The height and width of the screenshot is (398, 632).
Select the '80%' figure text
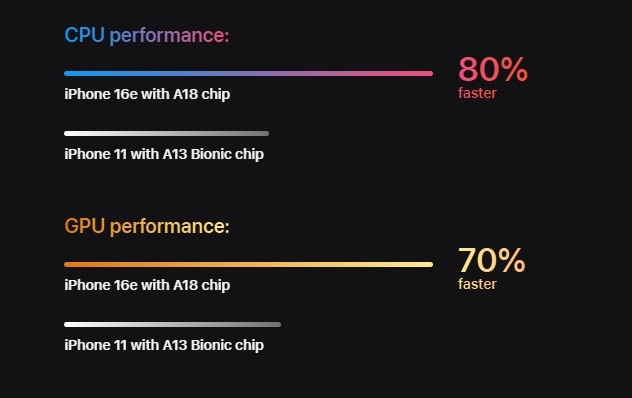(x=493, y=69)
